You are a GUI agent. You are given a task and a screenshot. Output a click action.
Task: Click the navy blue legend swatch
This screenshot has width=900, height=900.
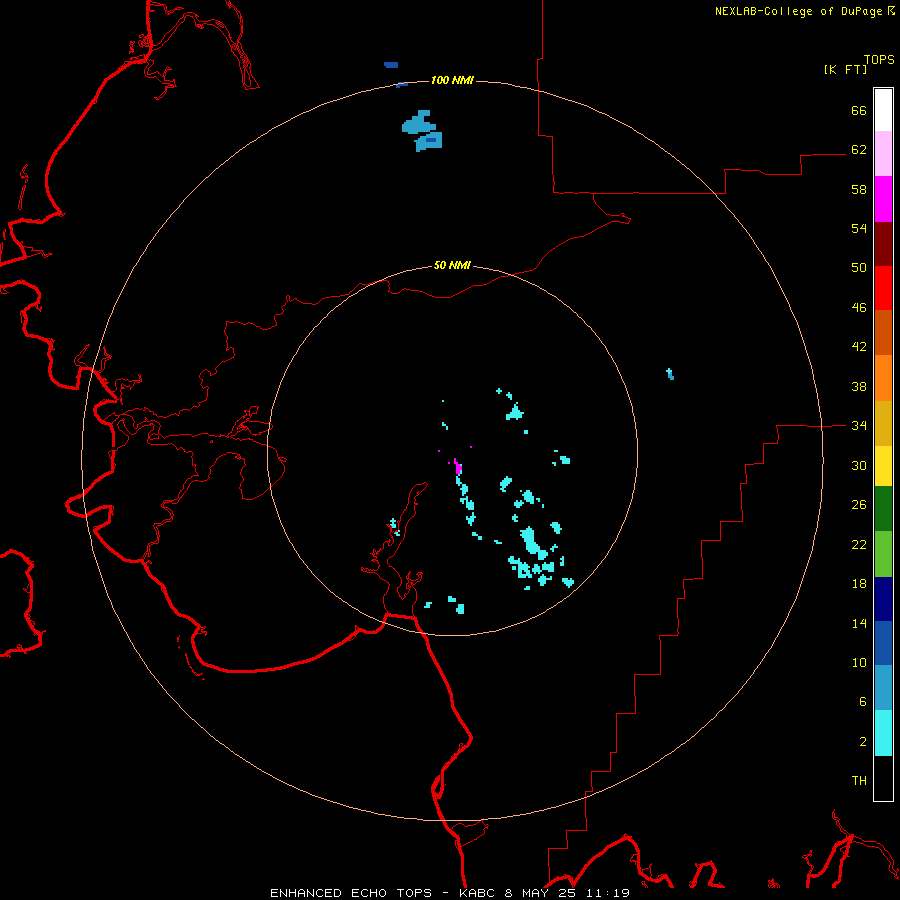[x=883, y=599]
